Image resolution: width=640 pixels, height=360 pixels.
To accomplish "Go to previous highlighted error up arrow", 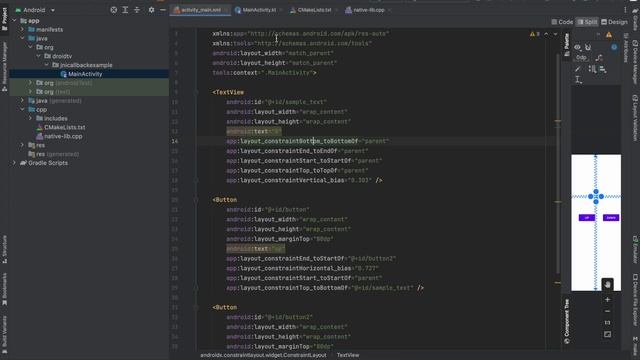I will 546,34.
